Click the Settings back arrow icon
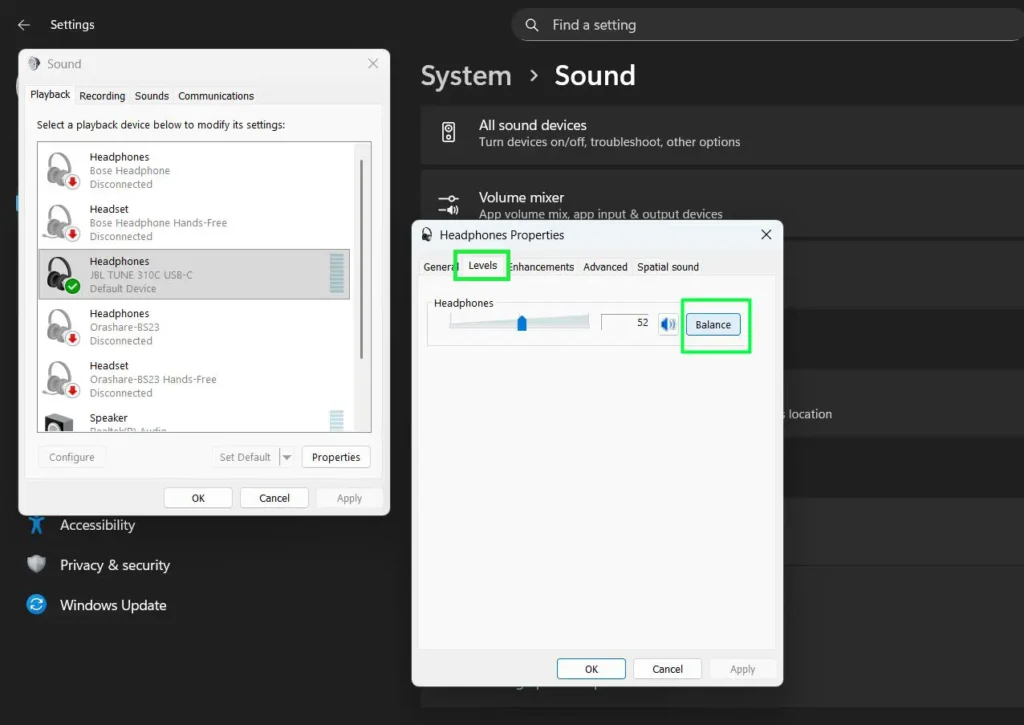The image size is (1024, 725). (x=24, y=25)
